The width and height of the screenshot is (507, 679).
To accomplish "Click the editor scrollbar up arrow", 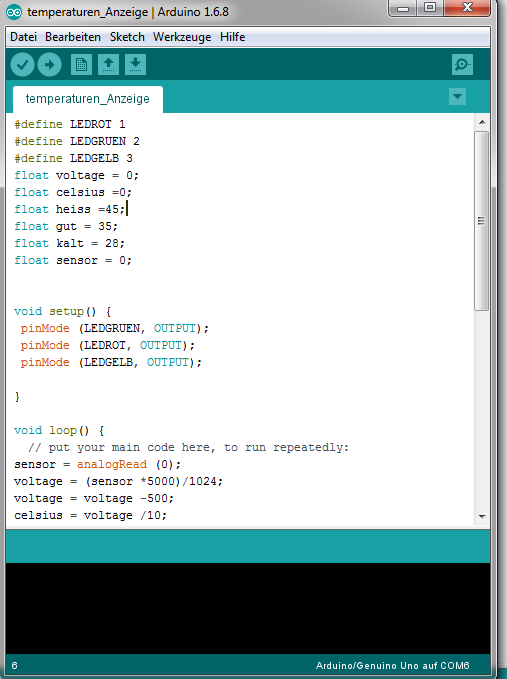I will [x=482, y=123].
